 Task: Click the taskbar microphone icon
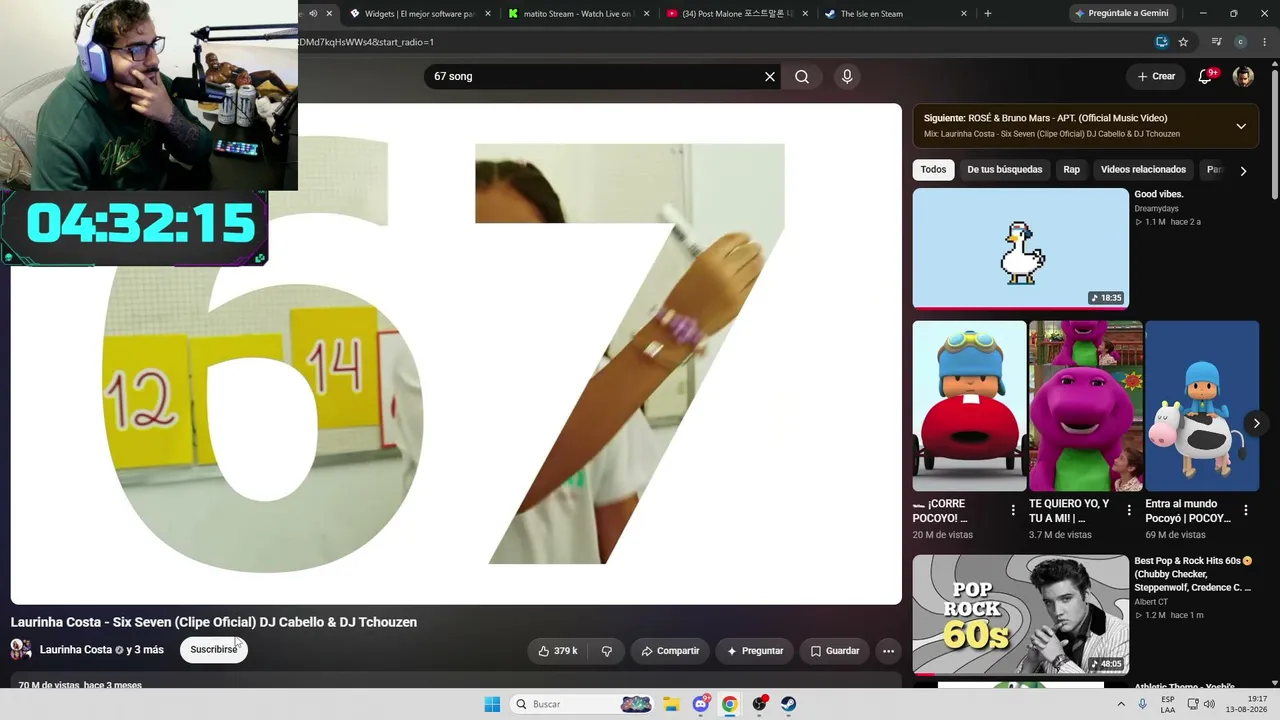(x=1142, y=704)
